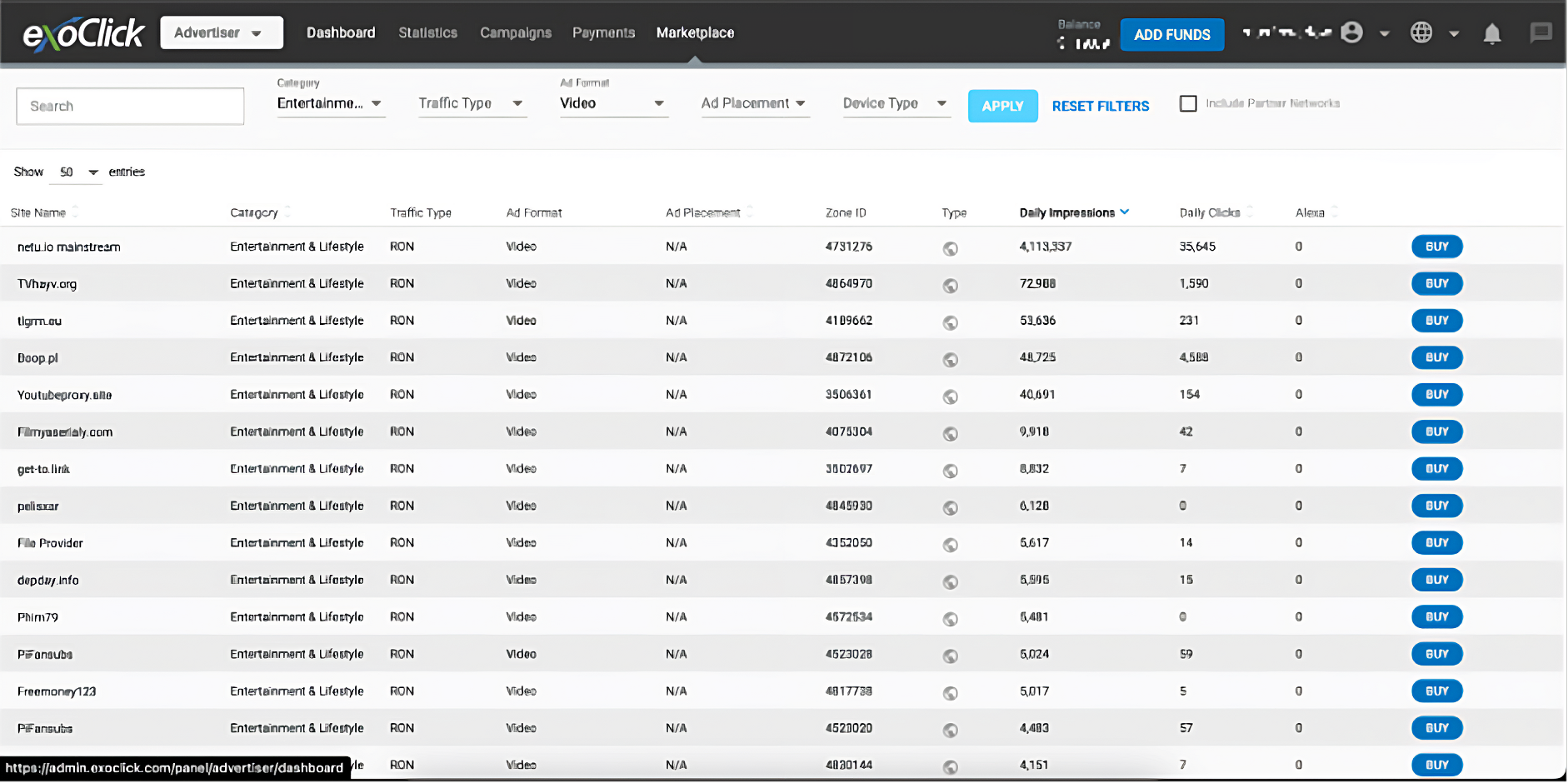Click the globe type icon in Boop.pl row
The height and width of the screenshot is (783, 1568).
point(950,359)
